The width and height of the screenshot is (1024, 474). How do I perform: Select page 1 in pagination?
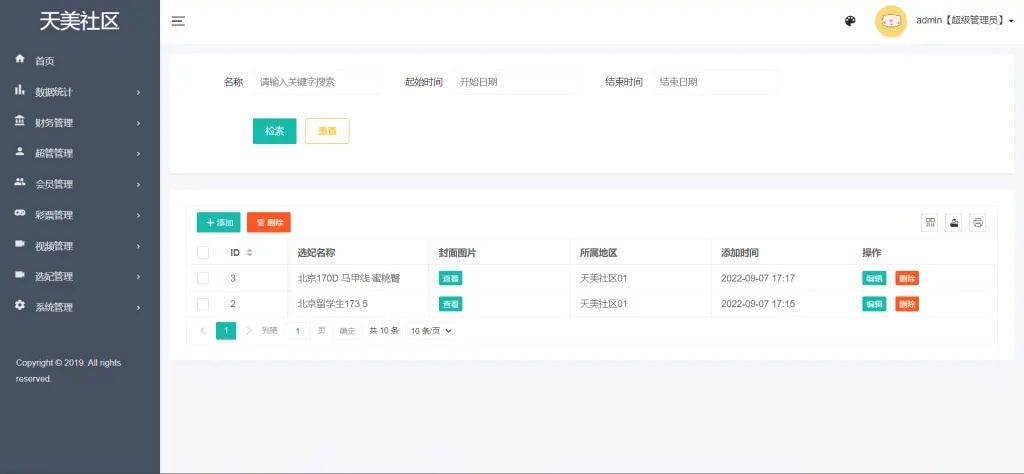(226, 331)
